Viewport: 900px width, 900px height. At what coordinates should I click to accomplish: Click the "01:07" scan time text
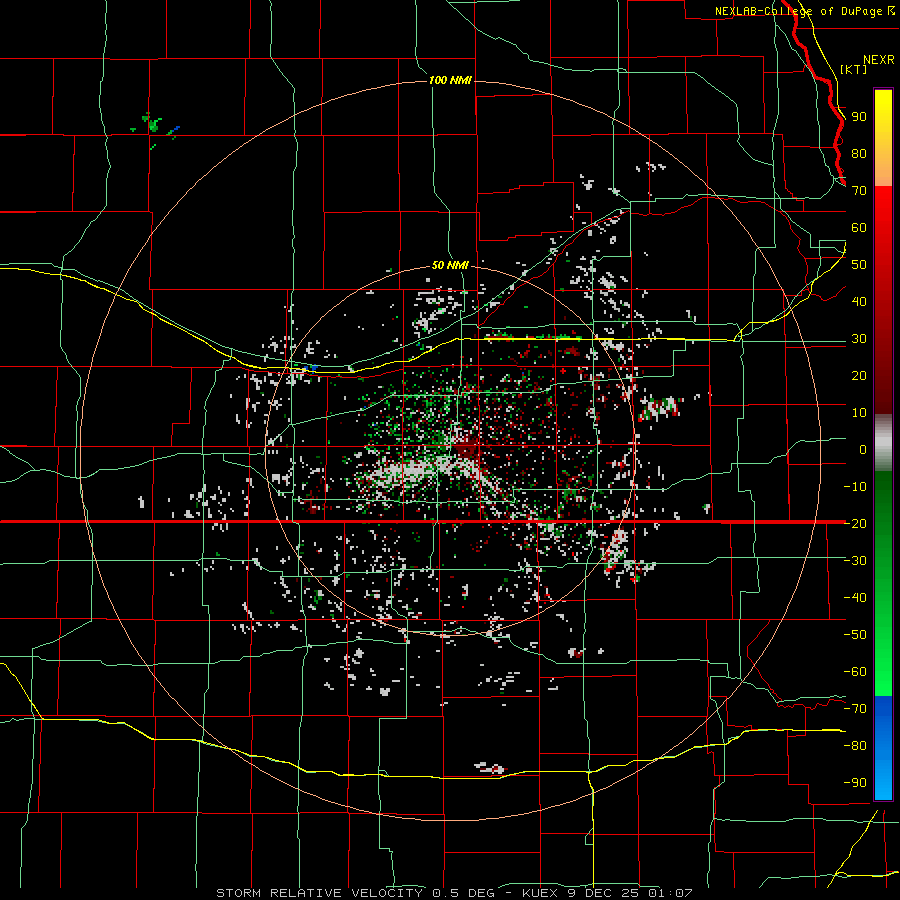point(670,893)
